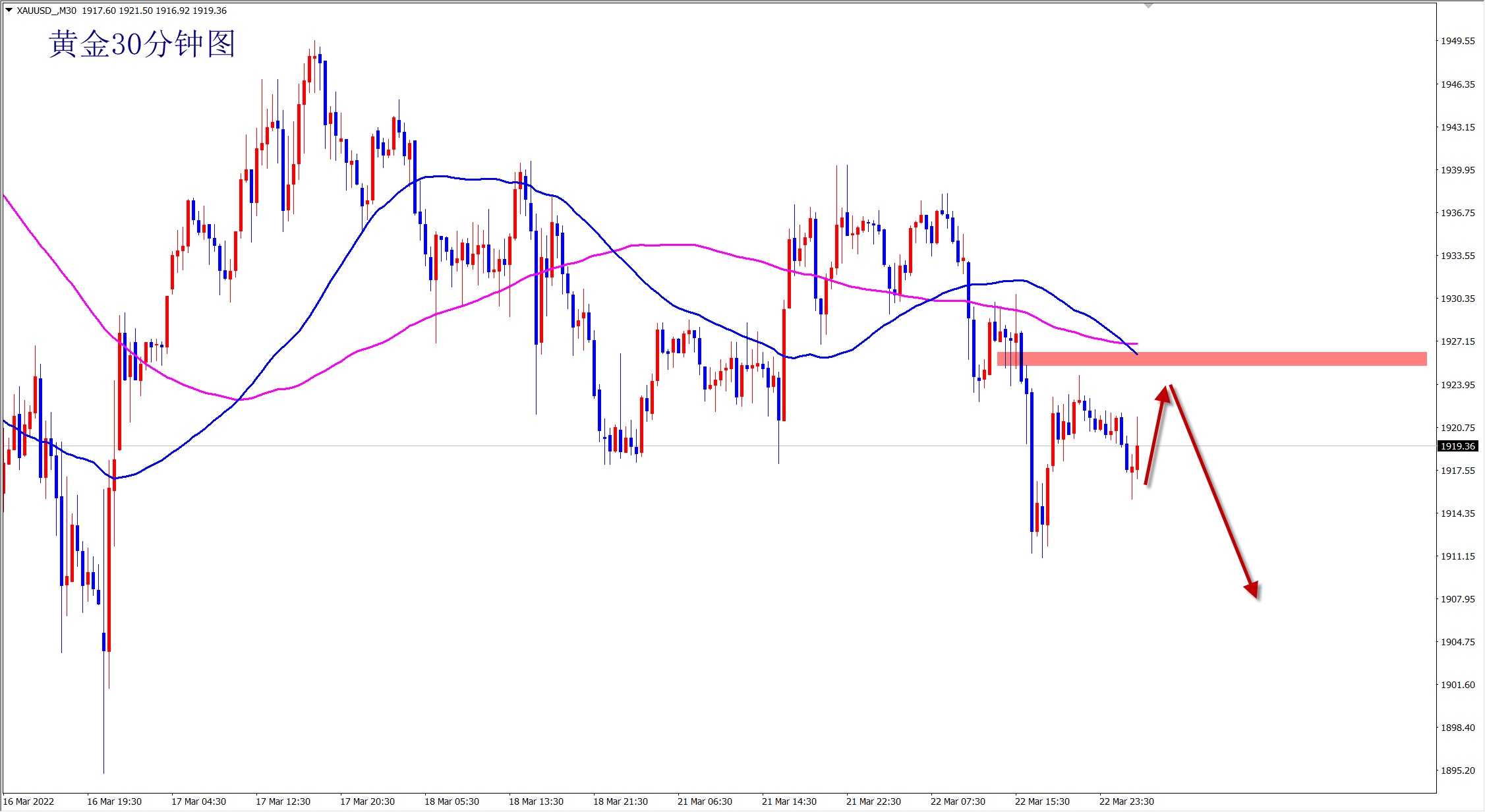Click the 1927.15 price scale label
The height and width of the screenshot is (812, 1485).
[x=1457, y=341]
